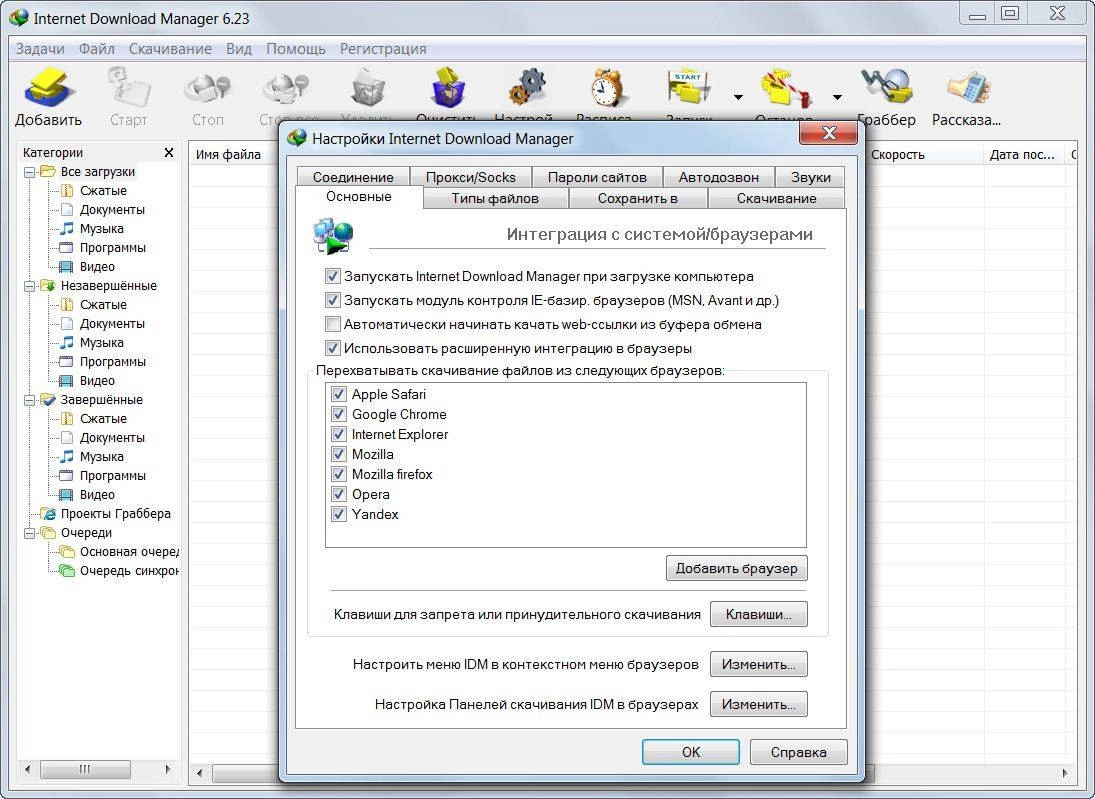Click the Добавить браузер button

[737, 569]
